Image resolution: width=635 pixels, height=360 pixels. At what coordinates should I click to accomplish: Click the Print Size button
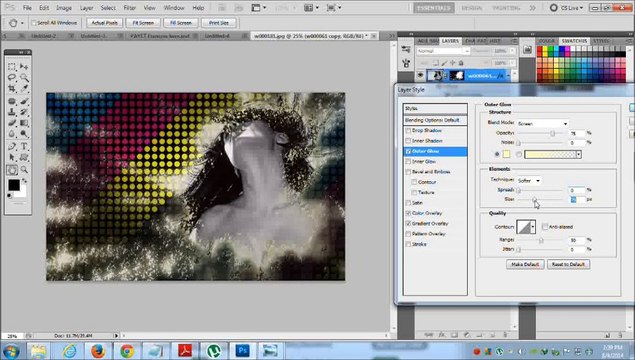pyautogui.click(x=219, y=23)
